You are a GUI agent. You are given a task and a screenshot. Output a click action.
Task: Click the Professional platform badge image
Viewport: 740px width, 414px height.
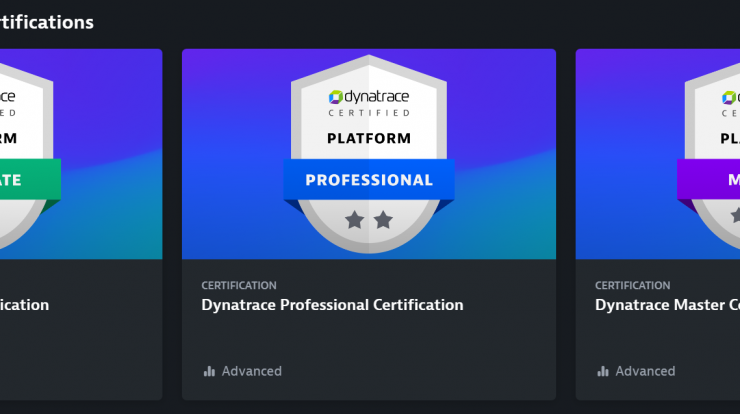369,154
